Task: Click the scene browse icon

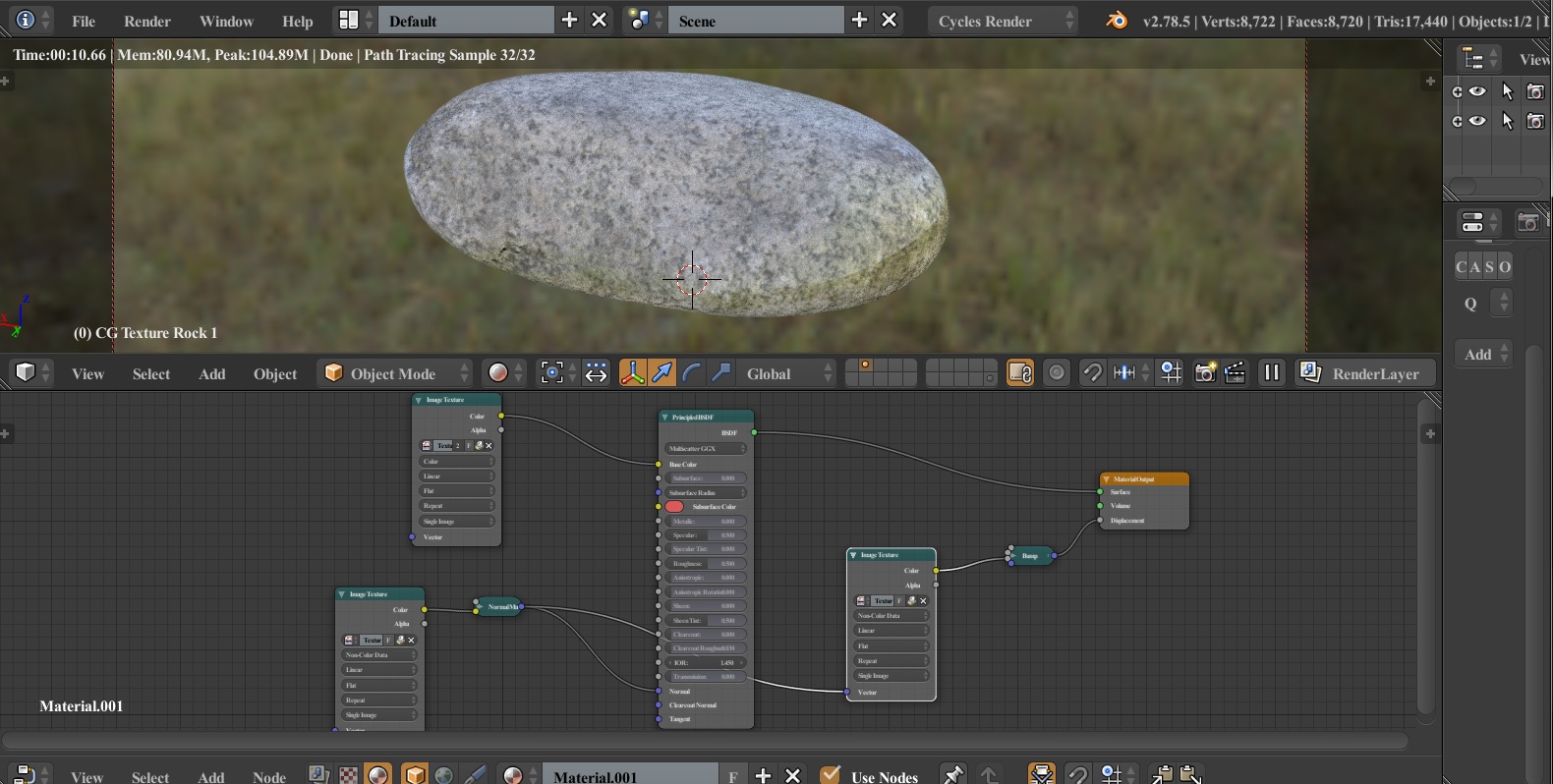Action: click(x=646, y=20)
